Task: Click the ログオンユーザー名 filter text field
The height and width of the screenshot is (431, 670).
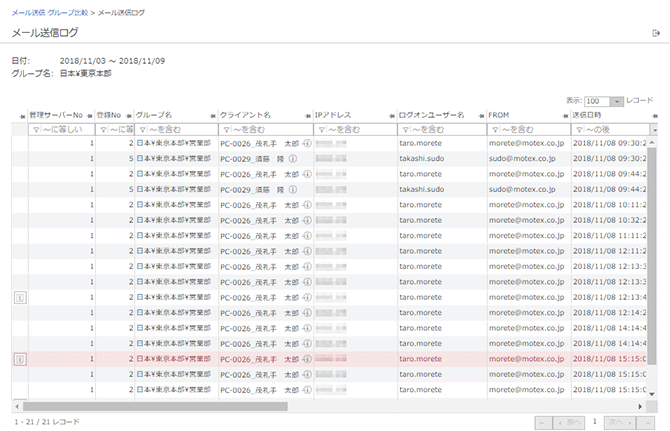Action: tap(446, 130)
